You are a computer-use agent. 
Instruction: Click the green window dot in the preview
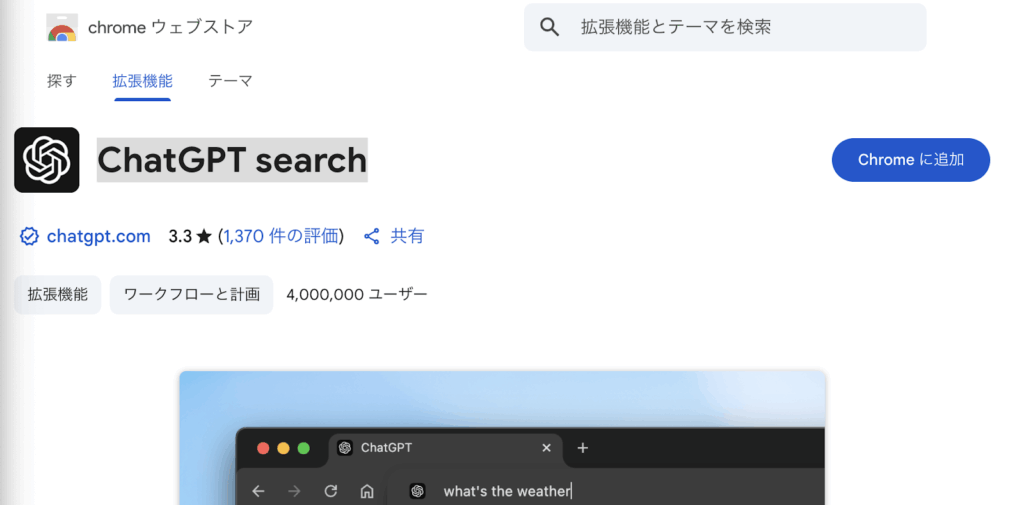pyautogui.click(x=304, y=448)
